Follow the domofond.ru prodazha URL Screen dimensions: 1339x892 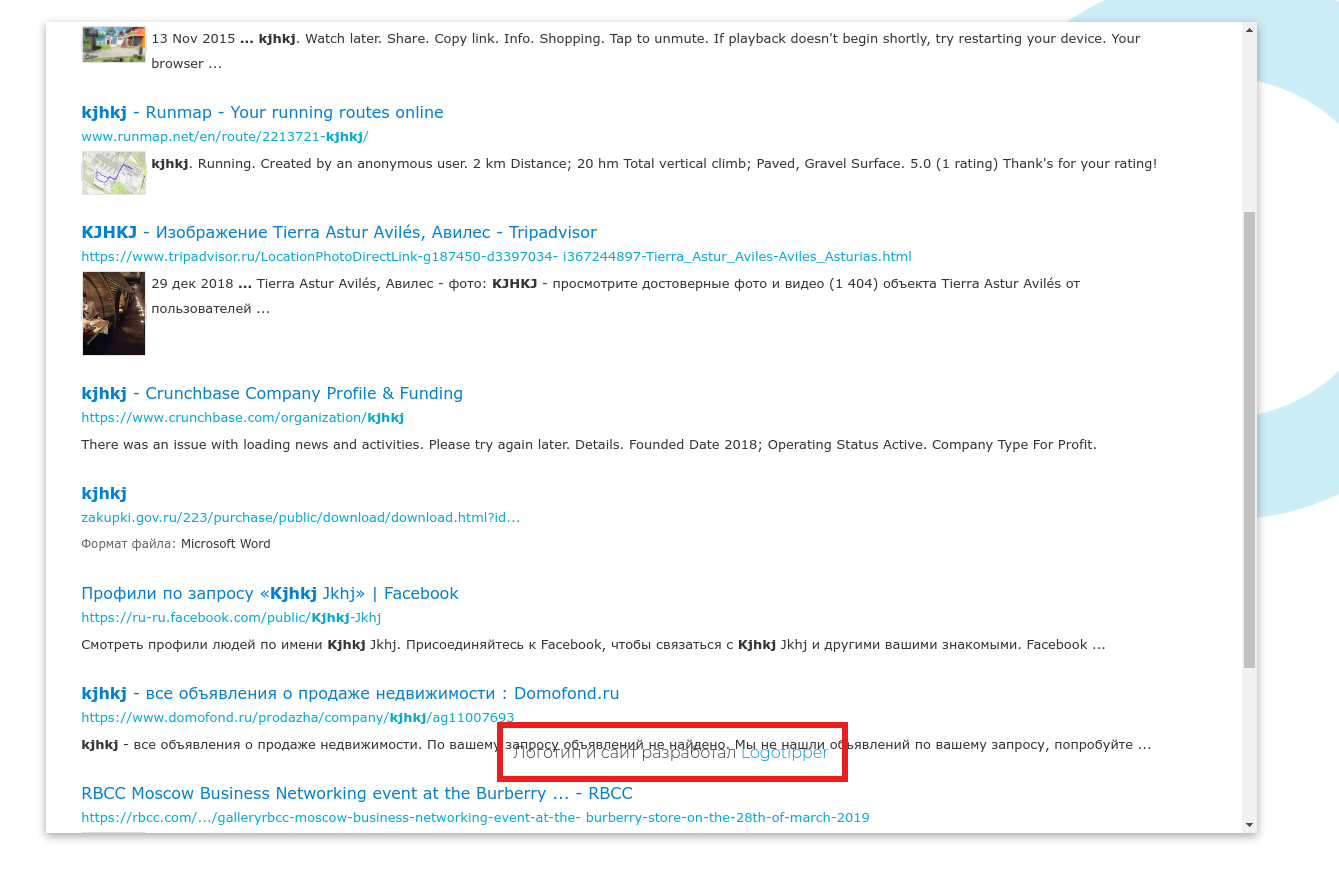click(x=298, y=718)
